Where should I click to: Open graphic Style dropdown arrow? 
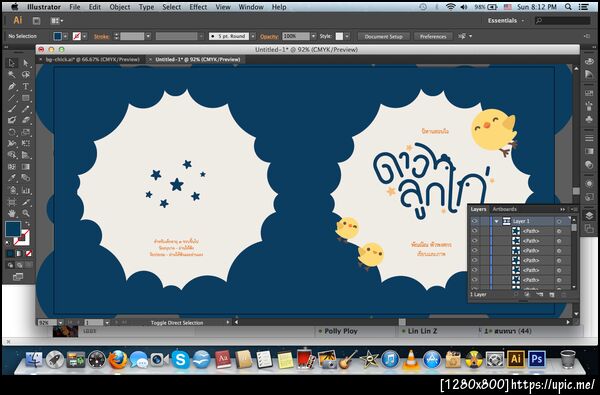pyautogui.click(x=347, y=36)
